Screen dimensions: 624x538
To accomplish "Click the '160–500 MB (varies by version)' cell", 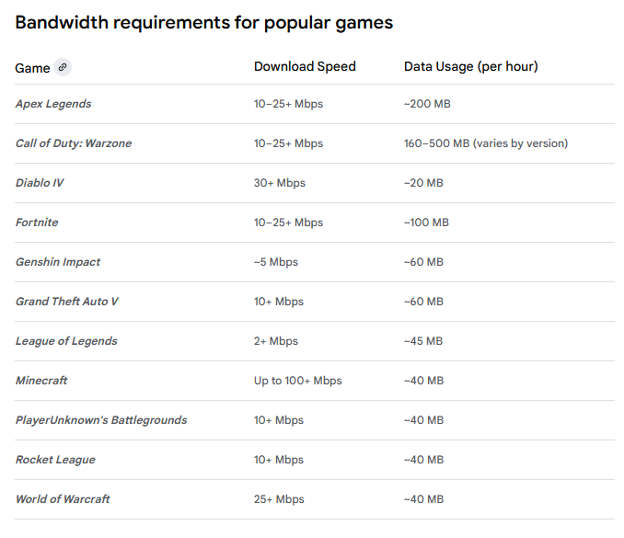I will point(485,143).
